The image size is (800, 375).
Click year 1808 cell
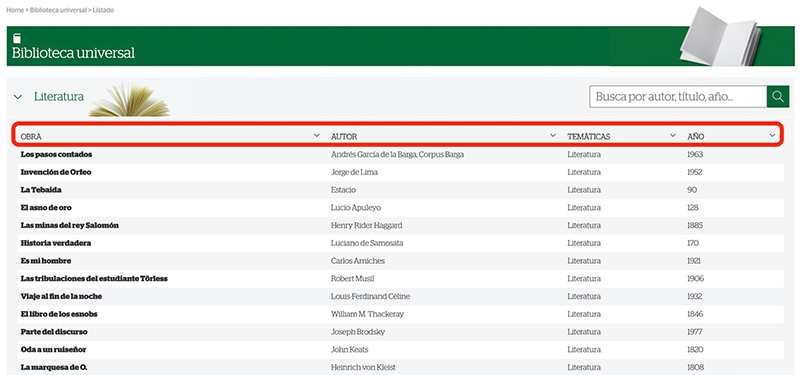[696, 367]
